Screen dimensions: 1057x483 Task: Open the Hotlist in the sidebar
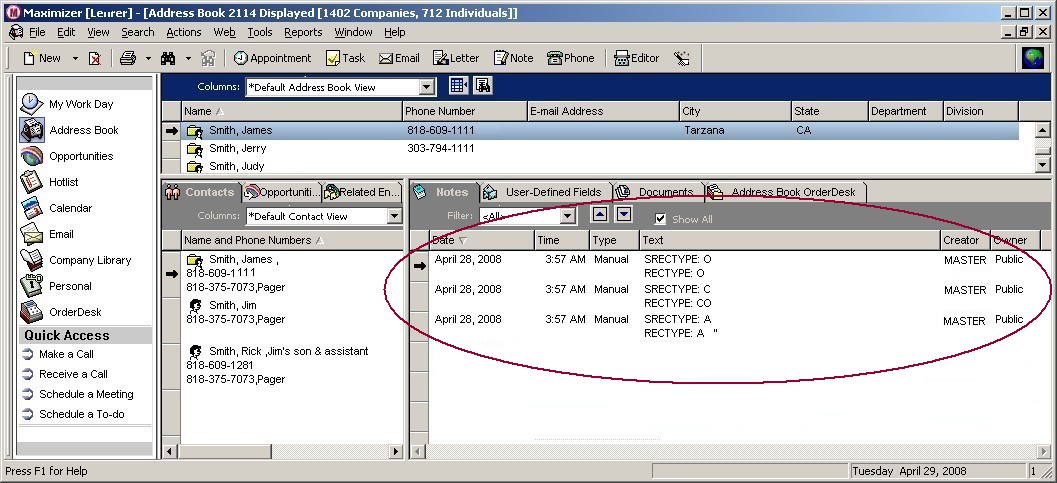pyautogui.click(x=49, y=182)
